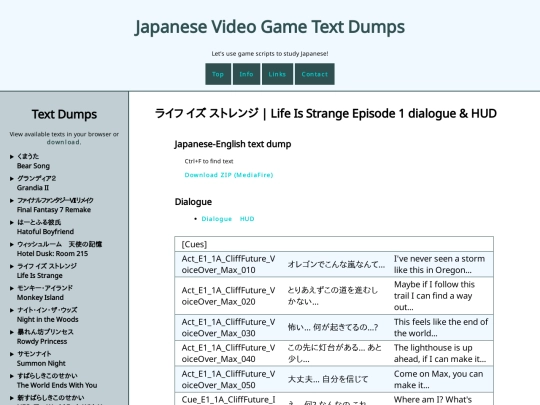The height and width of the screenshot is (405, 540).
Task: Expand Night in the Woods triangle
Action: pos(12,310)
